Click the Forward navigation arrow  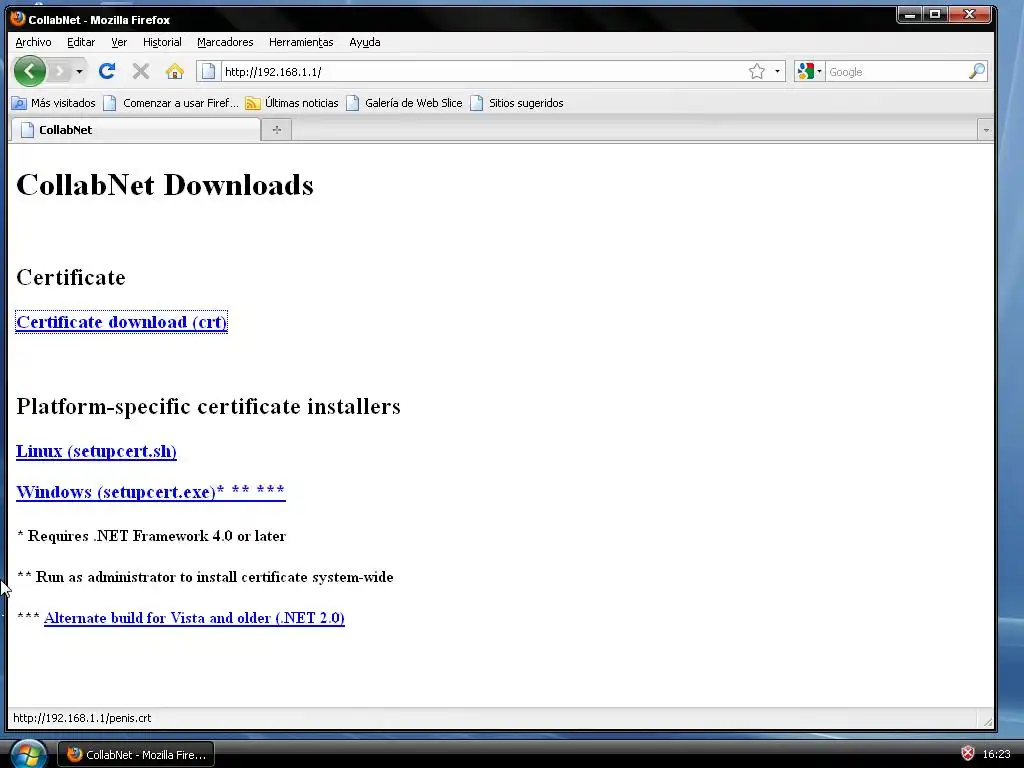59,71
